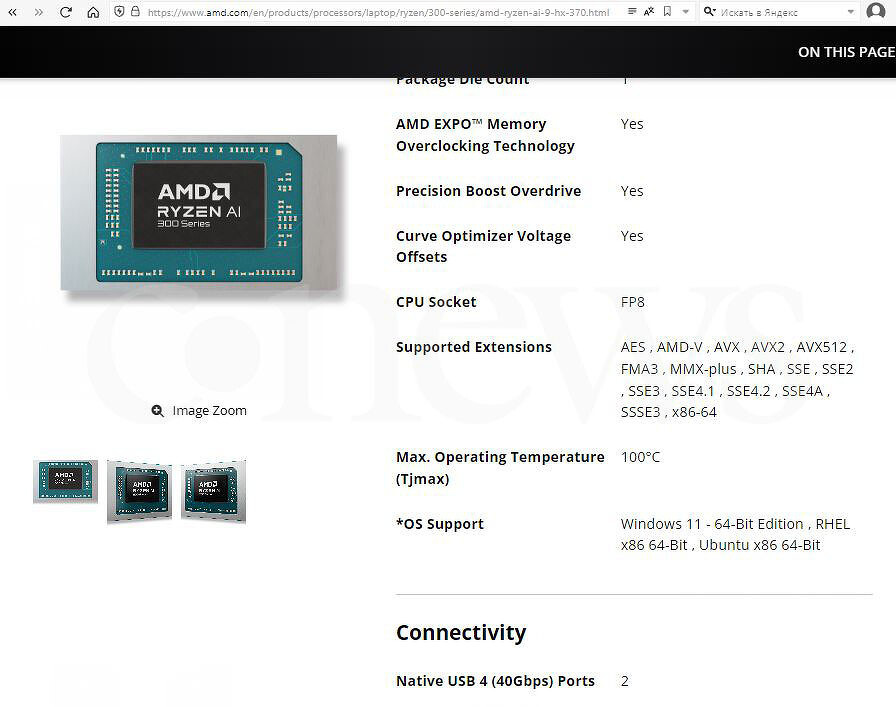This screenshot has height=707, width=896.
Task: Click the Max. Operating Temperature (Tjmax) label
Action: click(x=500, y=468)
